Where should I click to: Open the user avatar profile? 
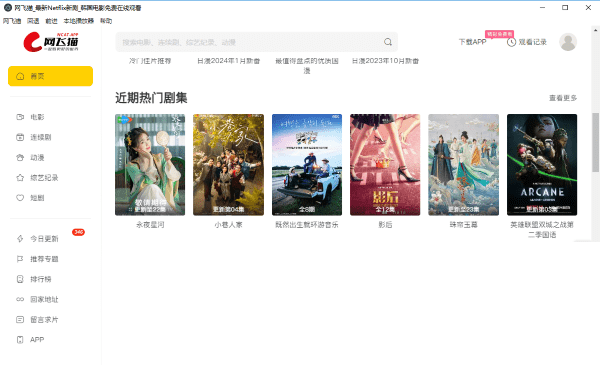(568, 42)
